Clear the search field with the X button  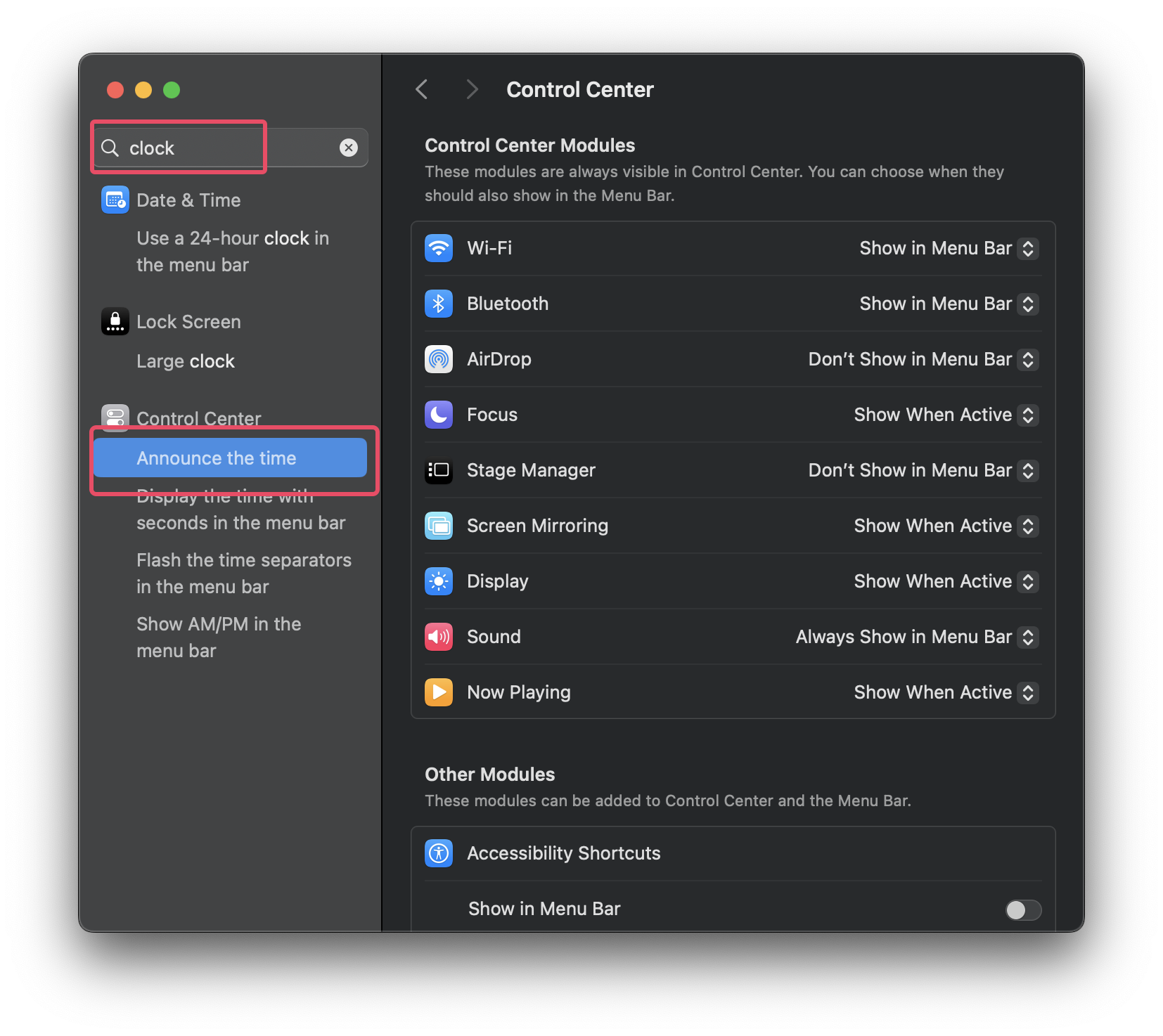[349, 148]
